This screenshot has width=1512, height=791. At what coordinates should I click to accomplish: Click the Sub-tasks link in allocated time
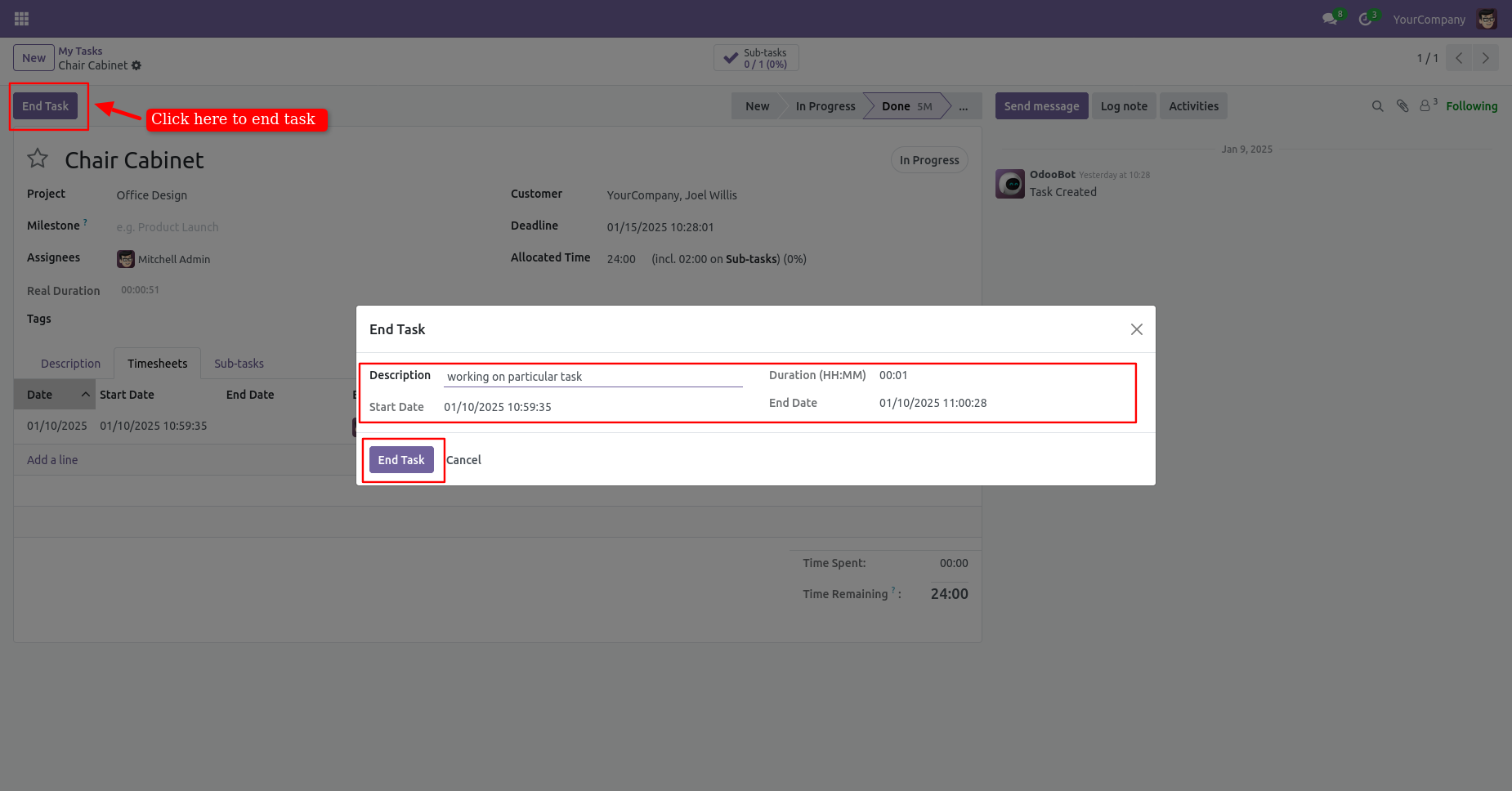(x=751, y=259)
